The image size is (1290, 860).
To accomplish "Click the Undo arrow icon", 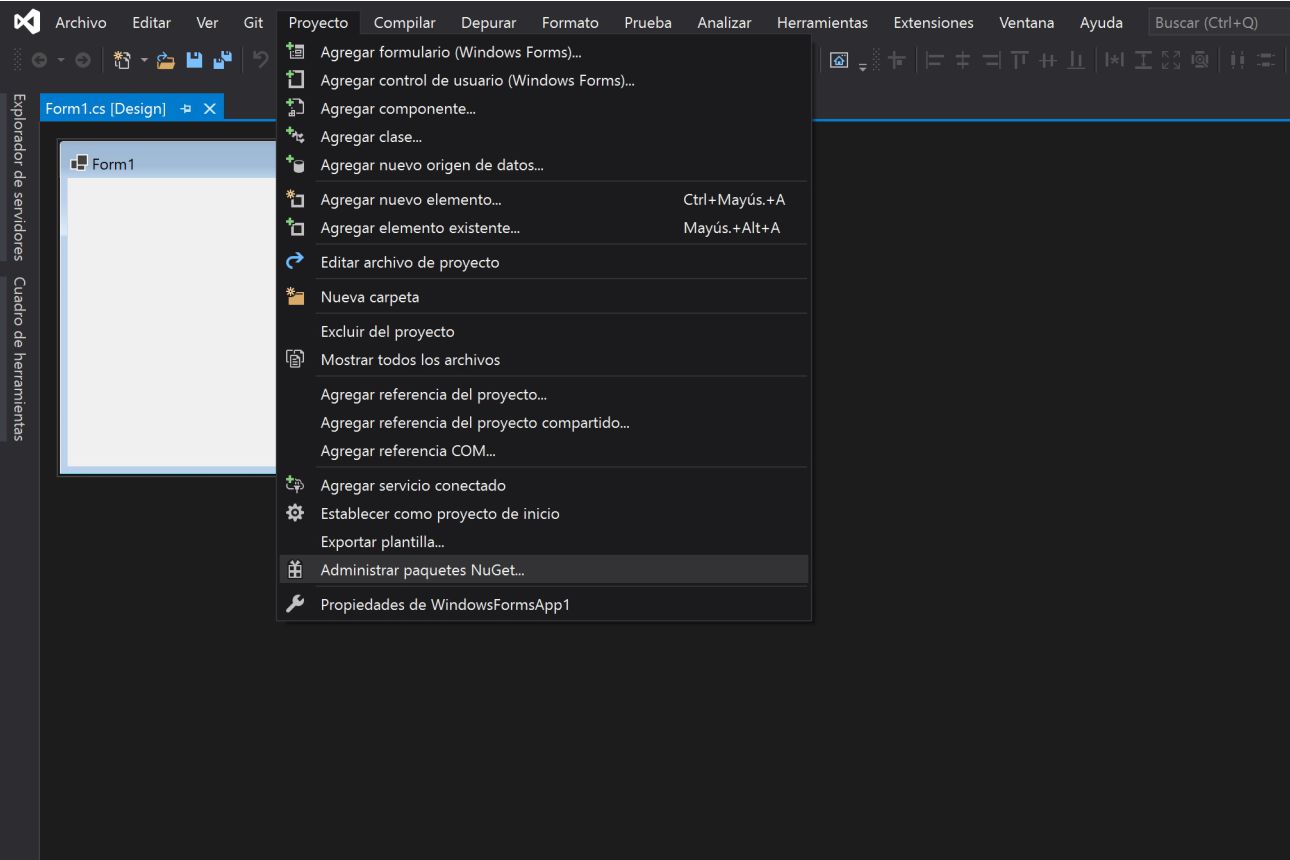I will pos(261,60).
